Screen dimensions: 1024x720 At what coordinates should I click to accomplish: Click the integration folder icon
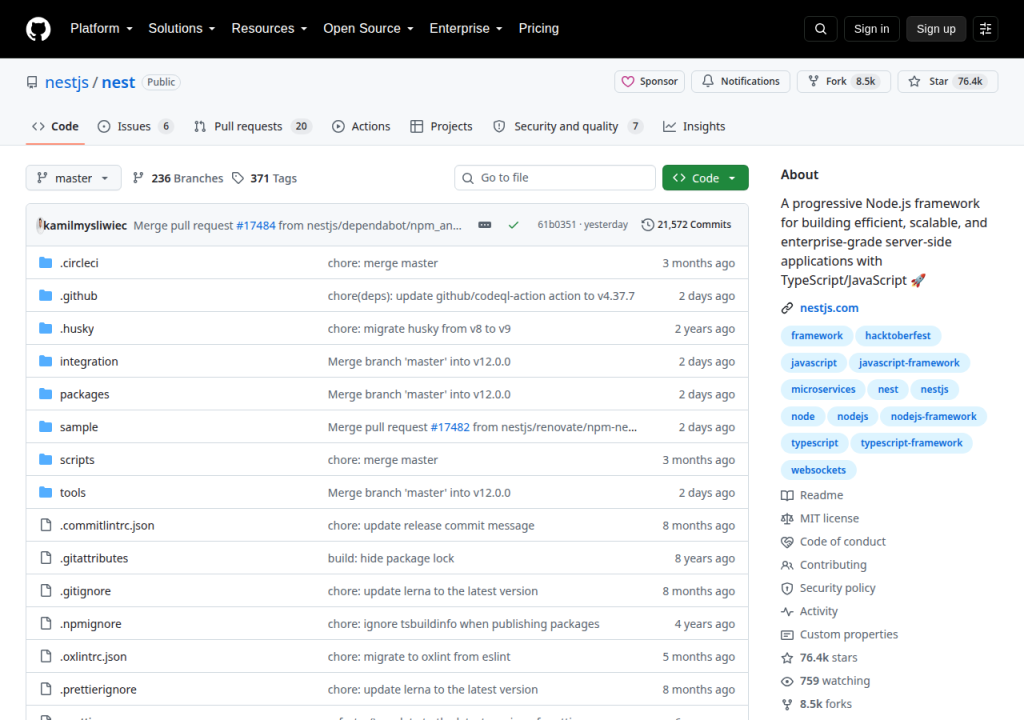[45, 361]
